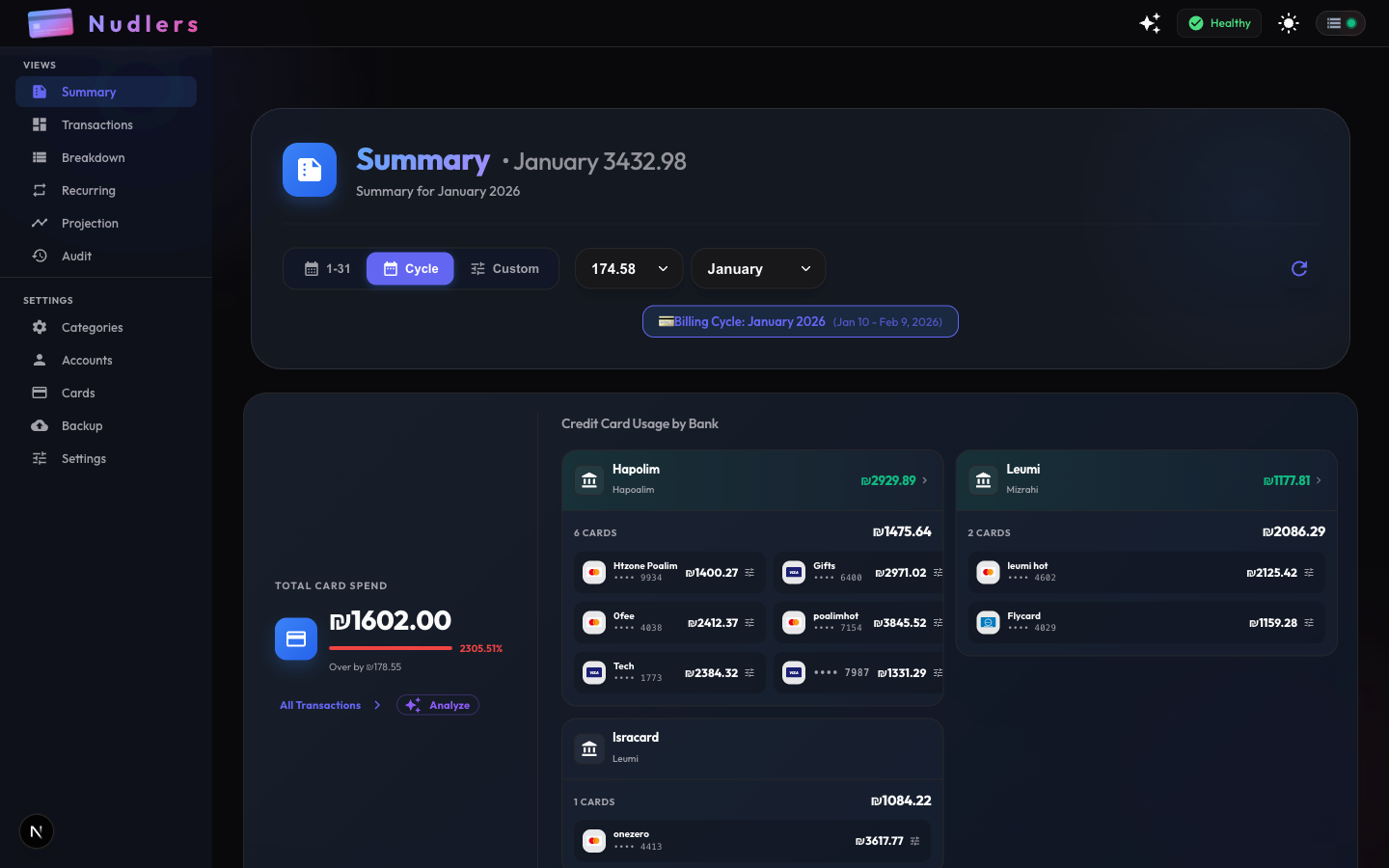1389x868 pixels.
Task: Open Projection via its chart icon
Action: (39, 223)
